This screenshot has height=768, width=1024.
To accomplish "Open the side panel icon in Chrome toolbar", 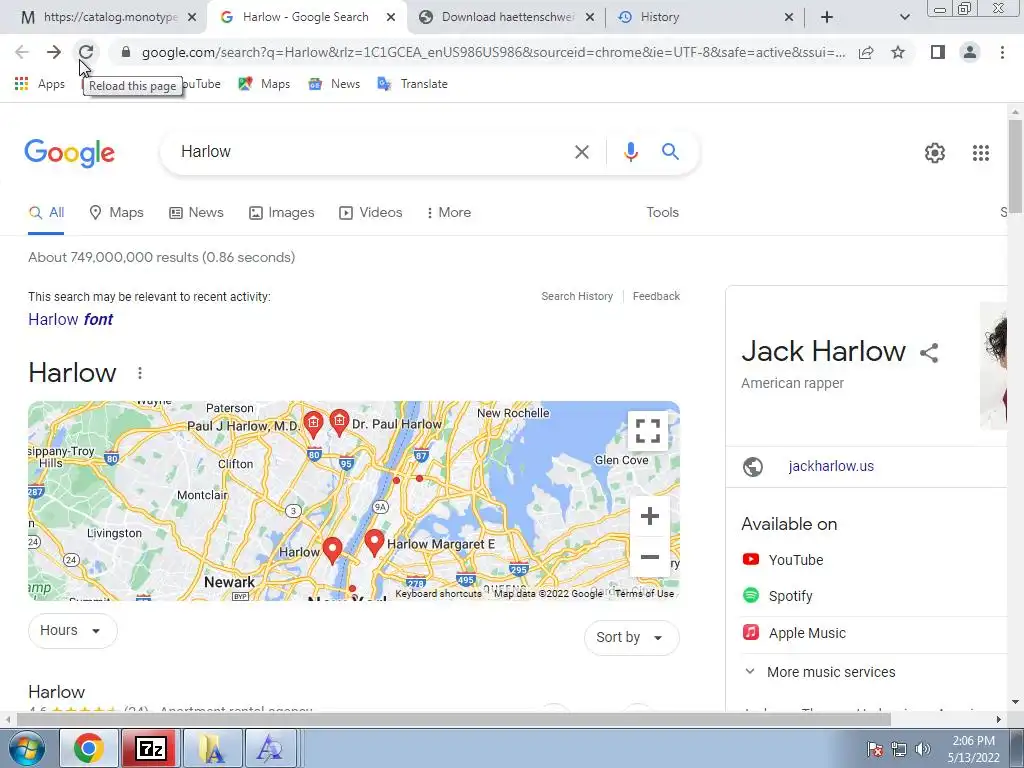I will tap(938, 52).
